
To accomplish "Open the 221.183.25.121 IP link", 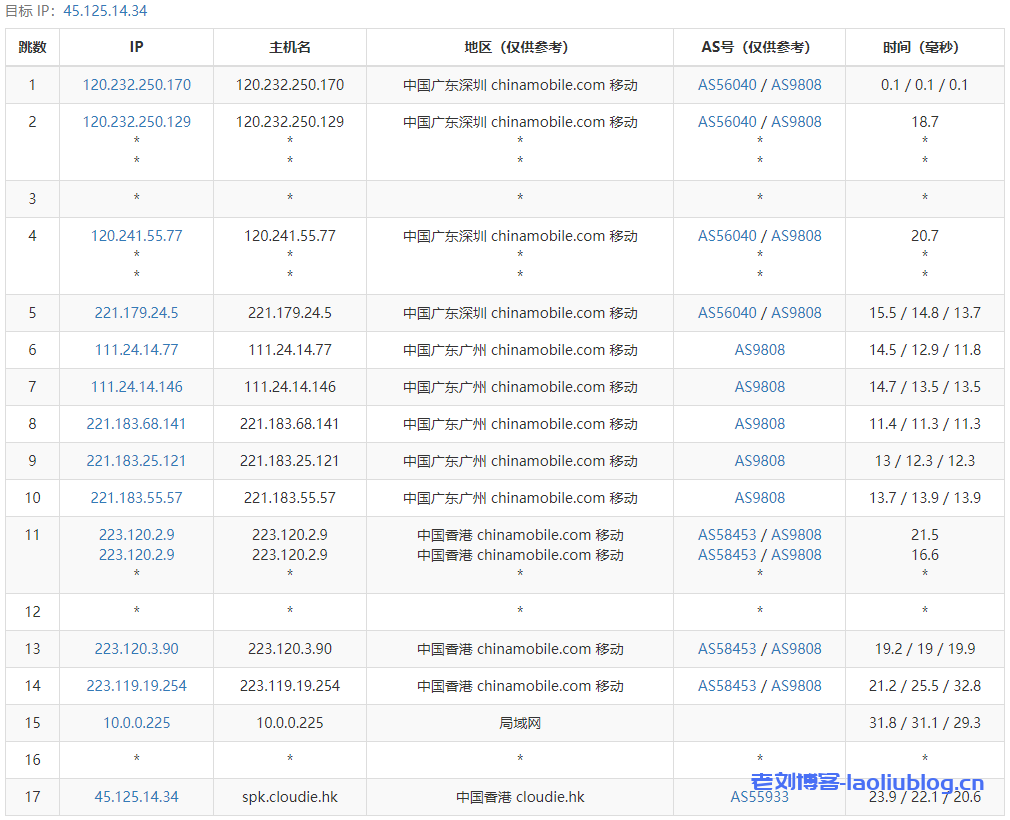I will click(136, 461).
